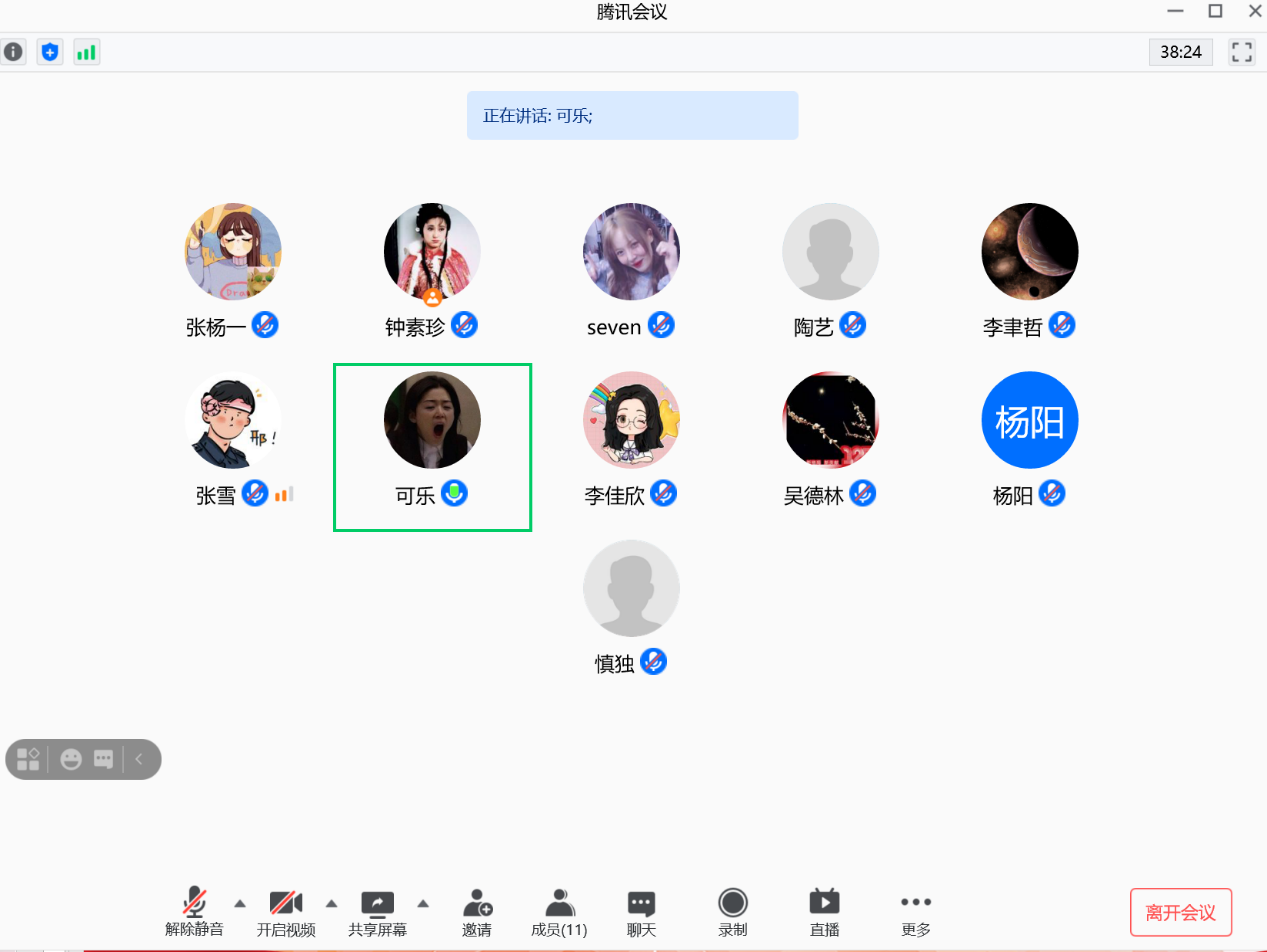Expand audio options arrow beside 解除静音
Image resolution: width=1267 pixels, height=952 pixels.
(x=240, y=903)
